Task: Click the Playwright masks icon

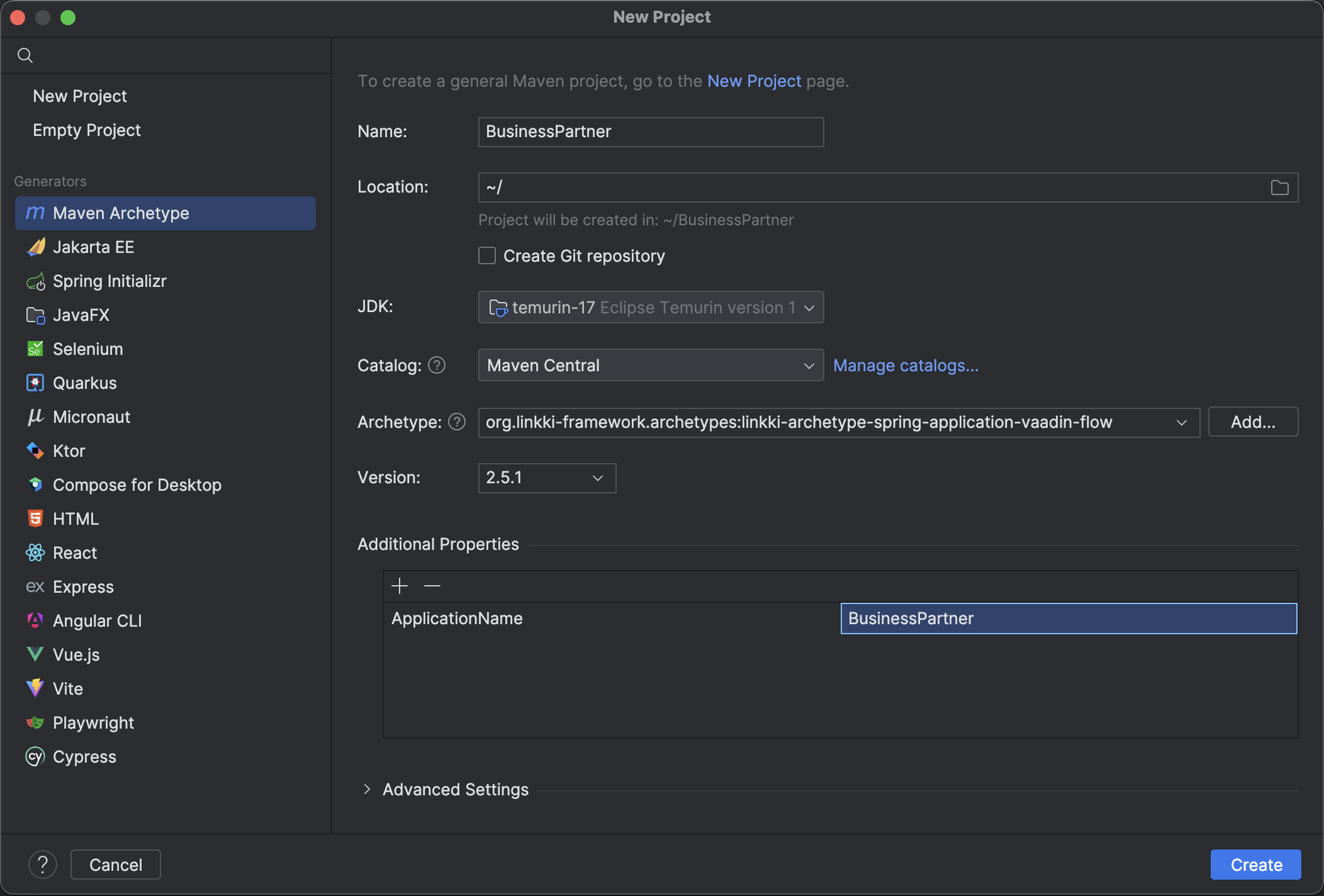Action: click(x=35, y=723)
